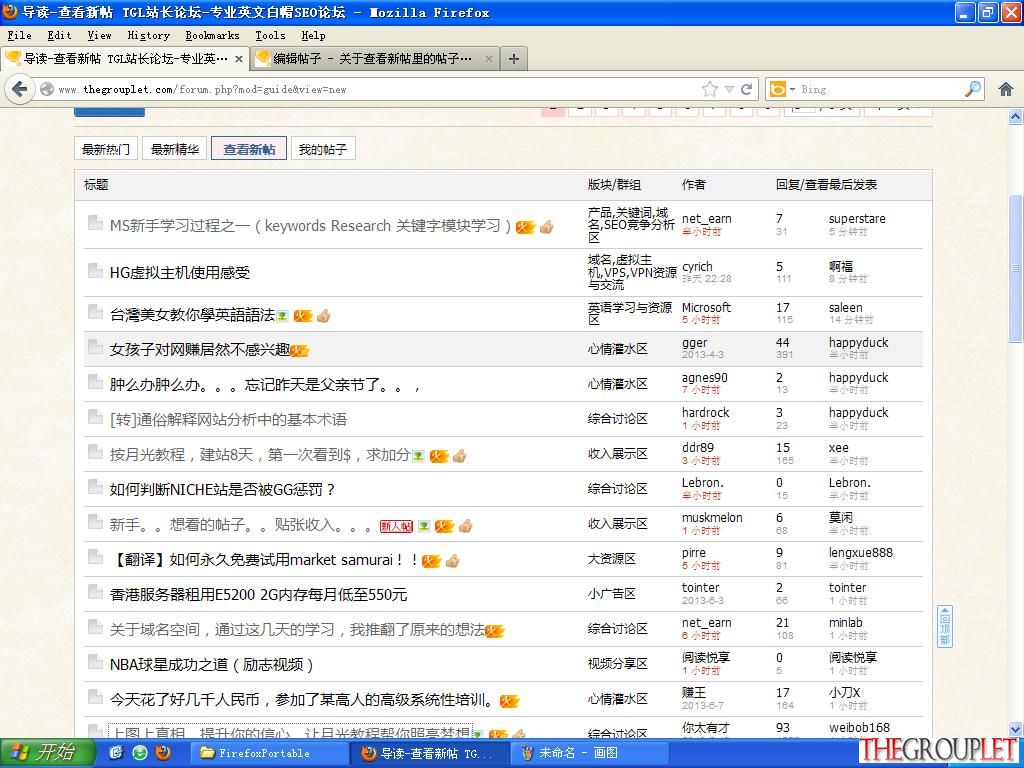Open the Edit menu
Screen dimensions: 1024x768
(x=59, y=35)
